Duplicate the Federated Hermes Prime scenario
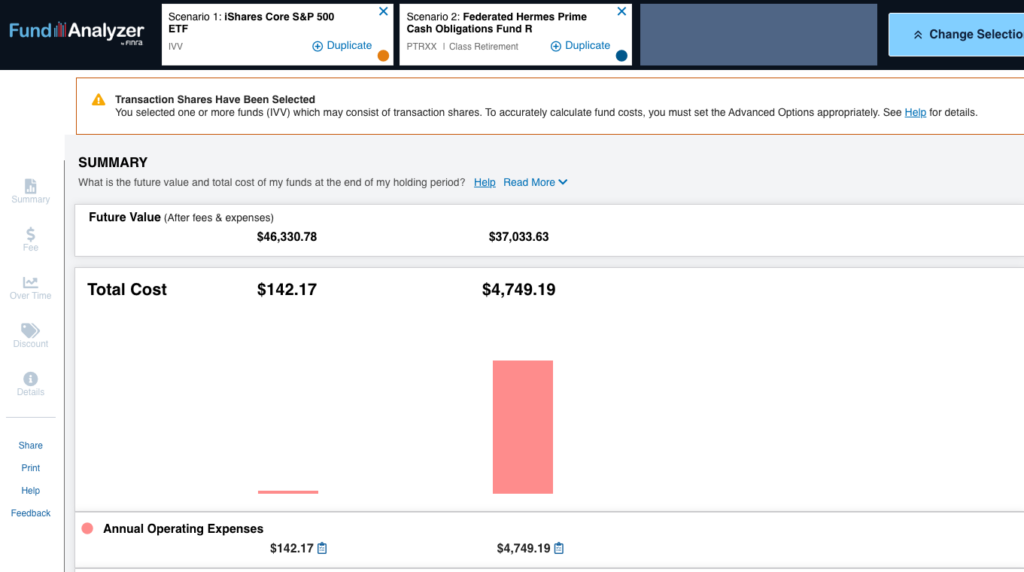Image resolution: width=1024 pixels, height=572 pixels. click(580, 46)
